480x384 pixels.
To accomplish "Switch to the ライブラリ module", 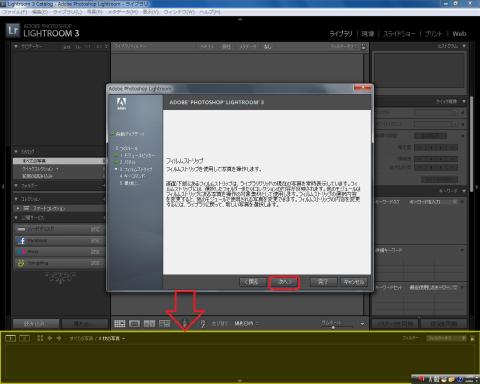I will tap(341, 34).
